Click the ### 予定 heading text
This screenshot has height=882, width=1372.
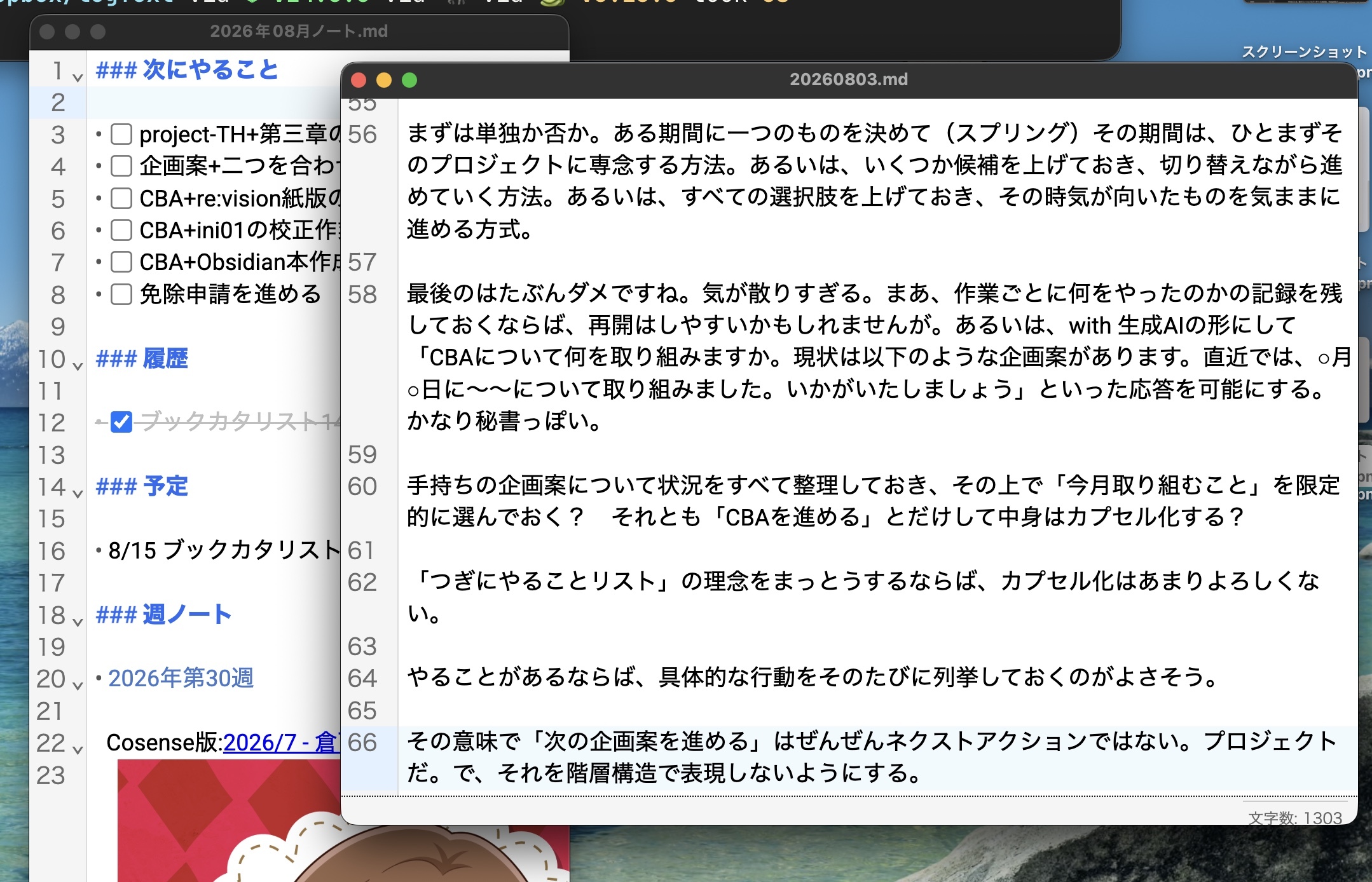click(142, 486)
